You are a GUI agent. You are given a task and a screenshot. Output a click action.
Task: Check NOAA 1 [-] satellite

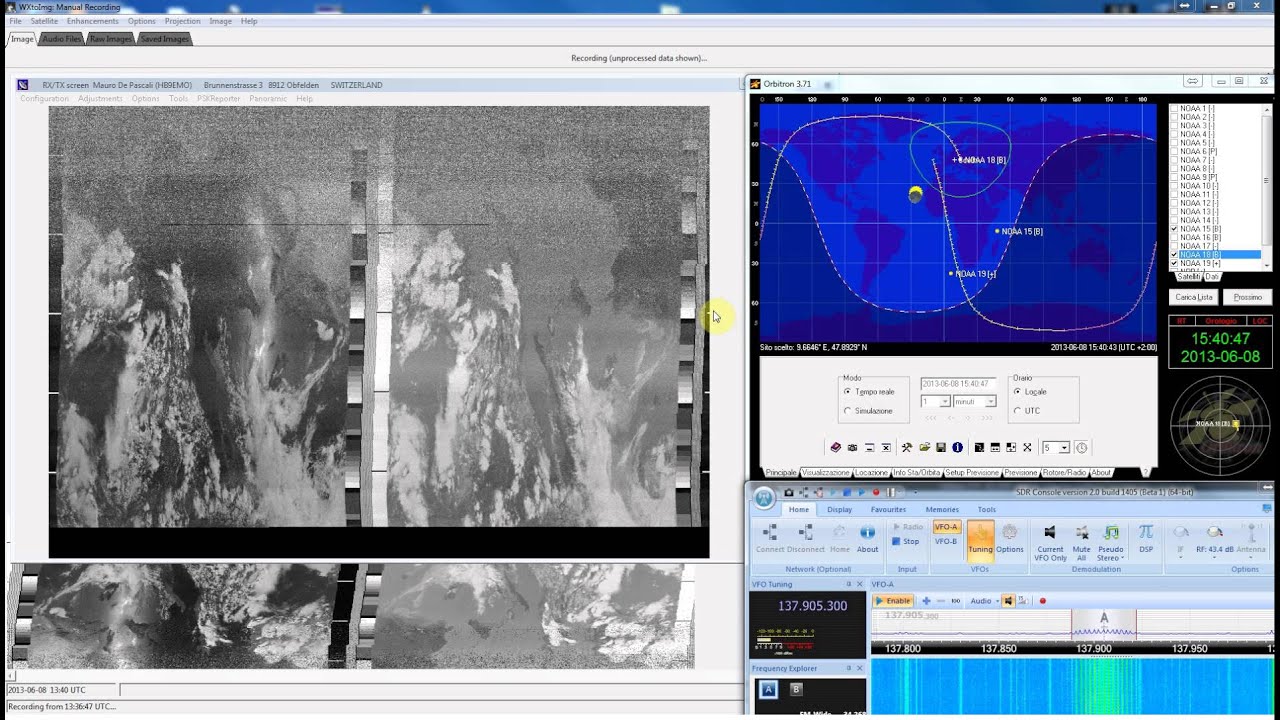[x=1175, y=108]
